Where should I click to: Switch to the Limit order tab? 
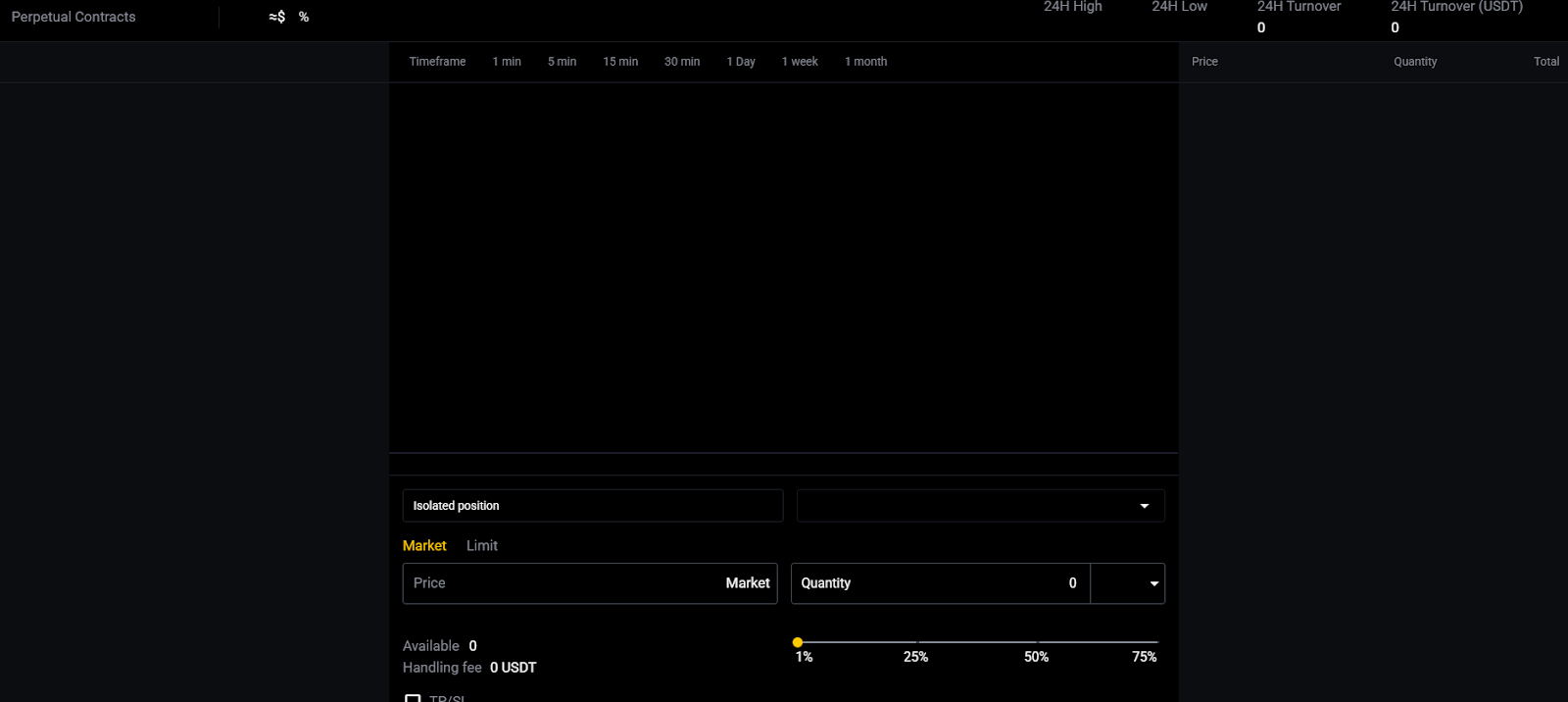click(x=482, y=546)
